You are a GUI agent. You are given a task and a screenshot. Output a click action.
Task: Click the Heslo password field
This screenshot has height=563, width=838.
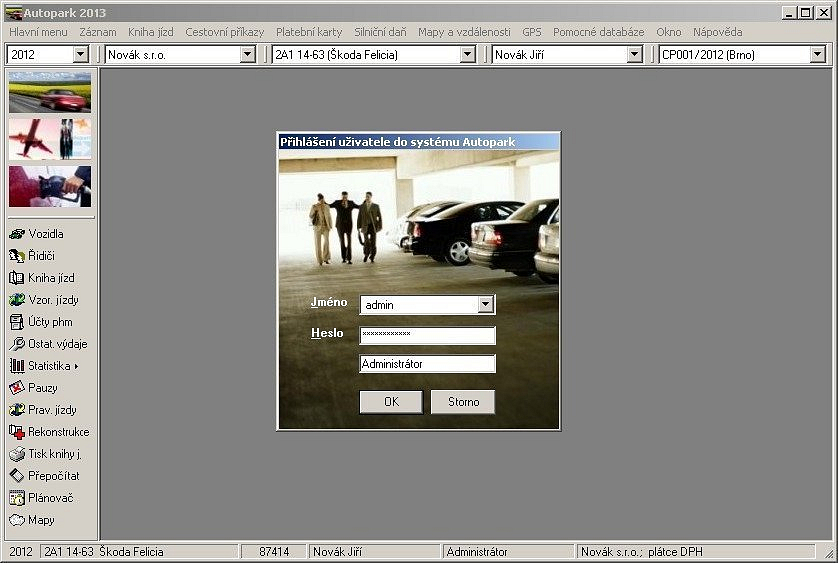[x=427, y=335]
